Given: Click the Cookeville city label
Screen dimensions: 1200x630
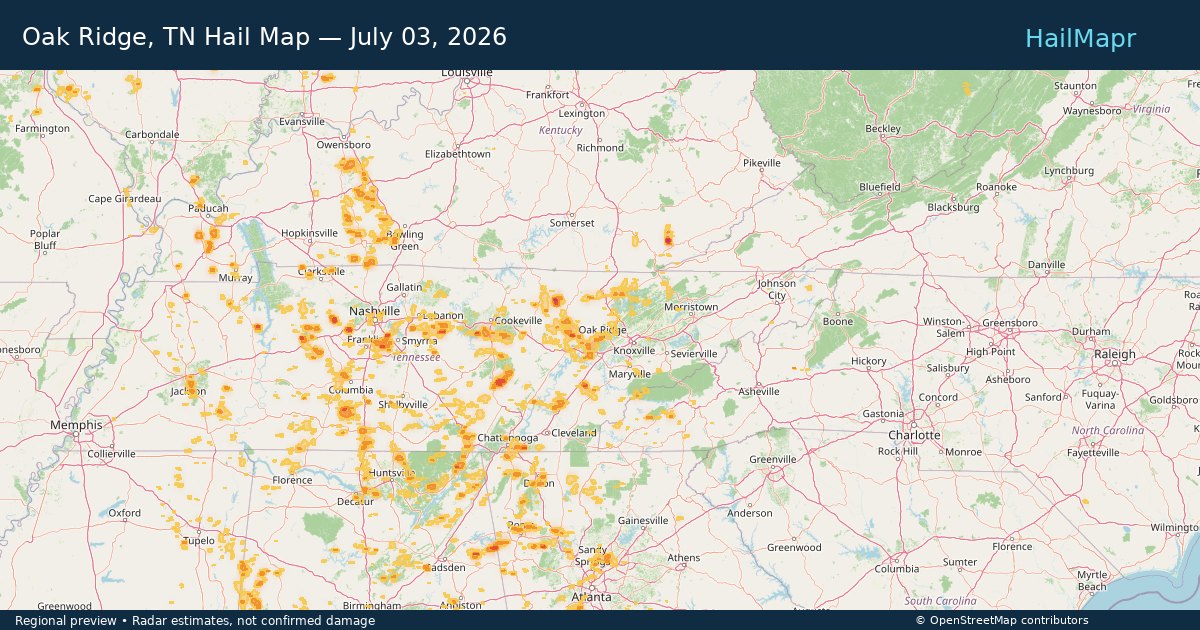Looking at the screenshot, I should pos(518,320).
